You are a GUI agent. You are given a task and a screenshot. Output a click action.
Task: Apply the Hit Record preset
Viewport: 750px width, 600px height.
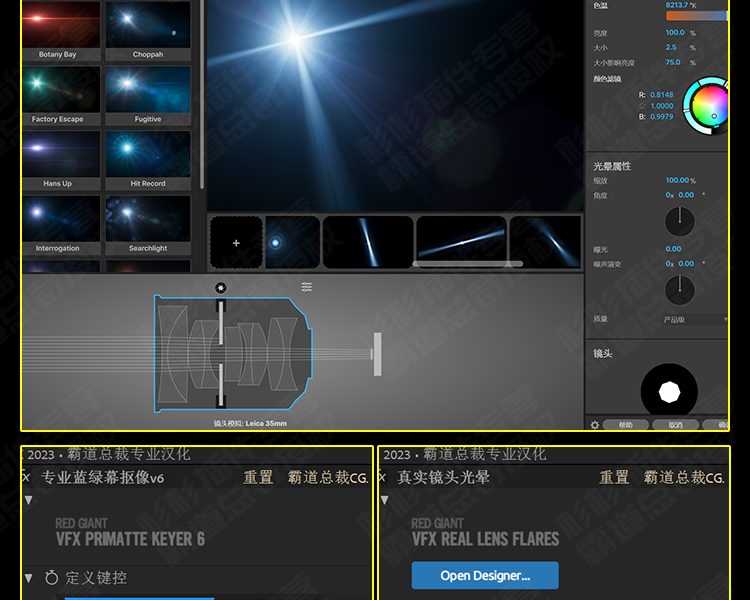coord(148,160)
